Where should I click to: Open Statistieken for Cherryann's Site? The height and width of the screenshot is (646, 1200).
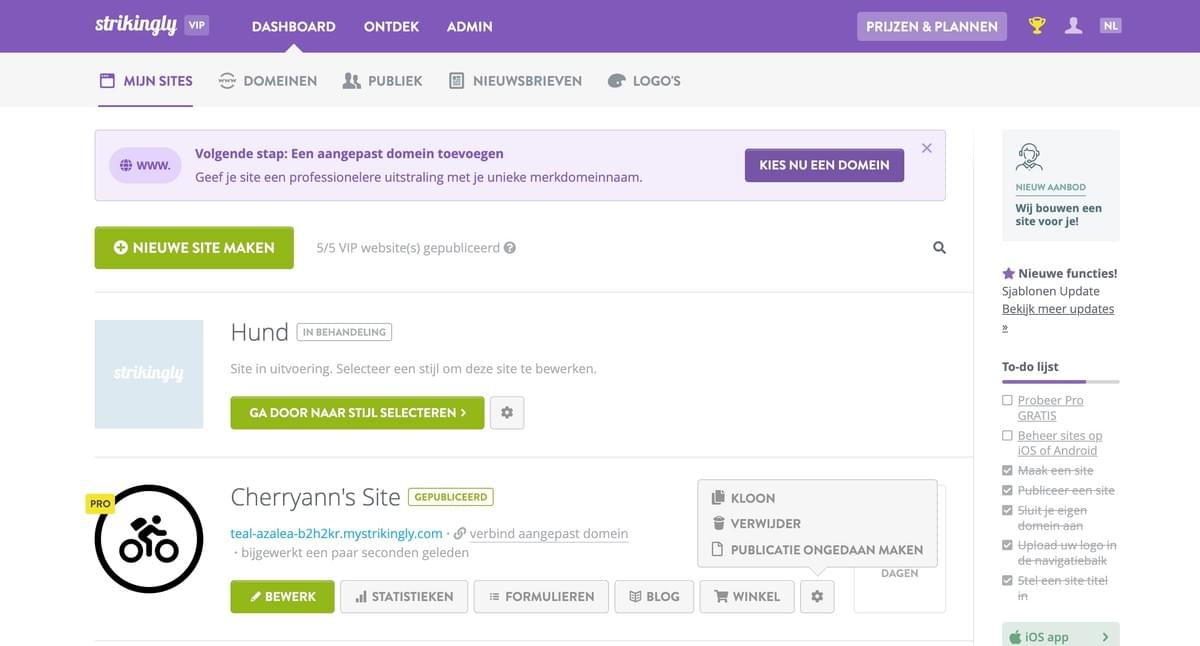[x=403, y=596]
